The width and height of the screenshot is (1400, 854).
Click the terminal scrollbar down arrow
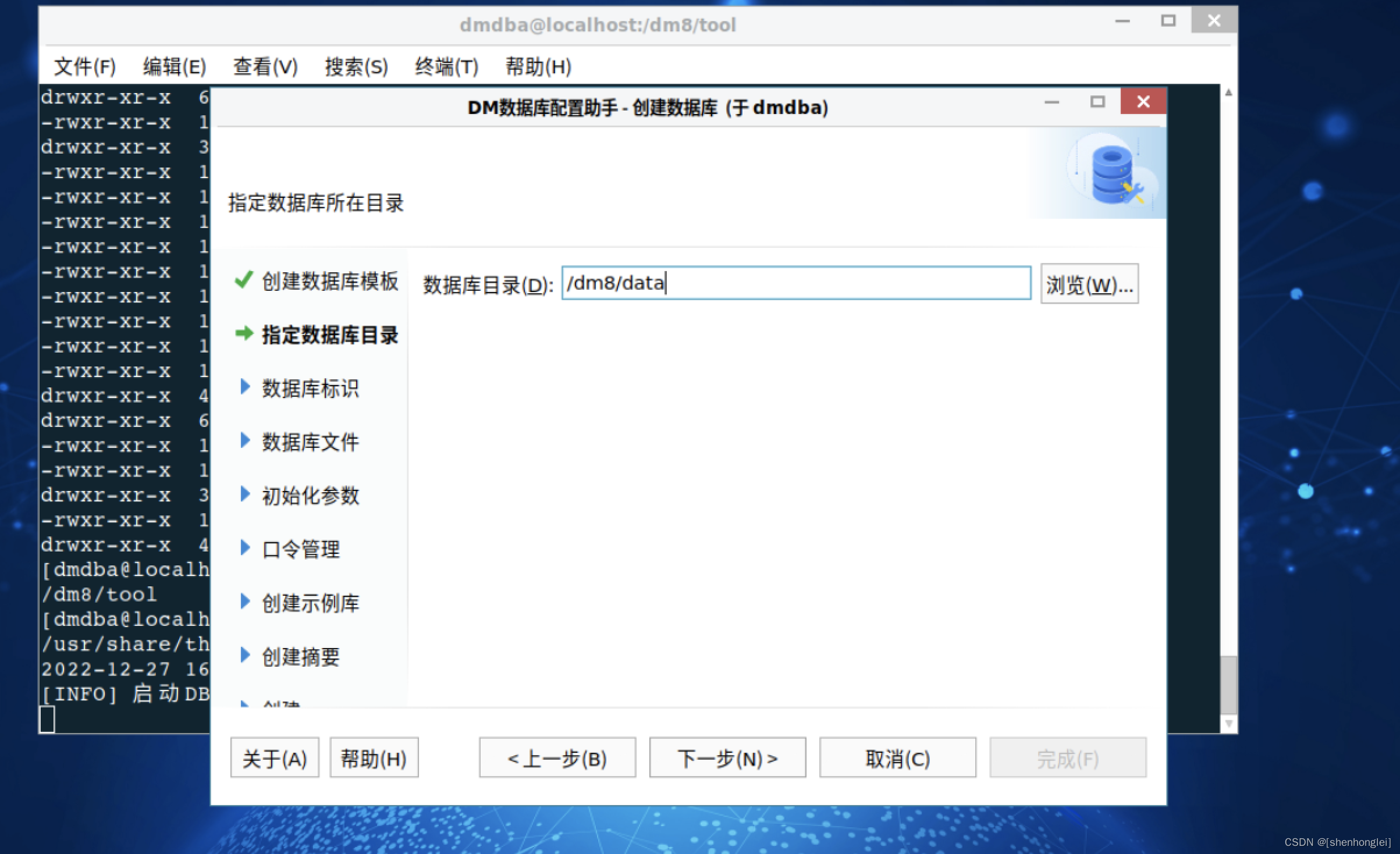pyautogui.click(x=1228, y=724)
